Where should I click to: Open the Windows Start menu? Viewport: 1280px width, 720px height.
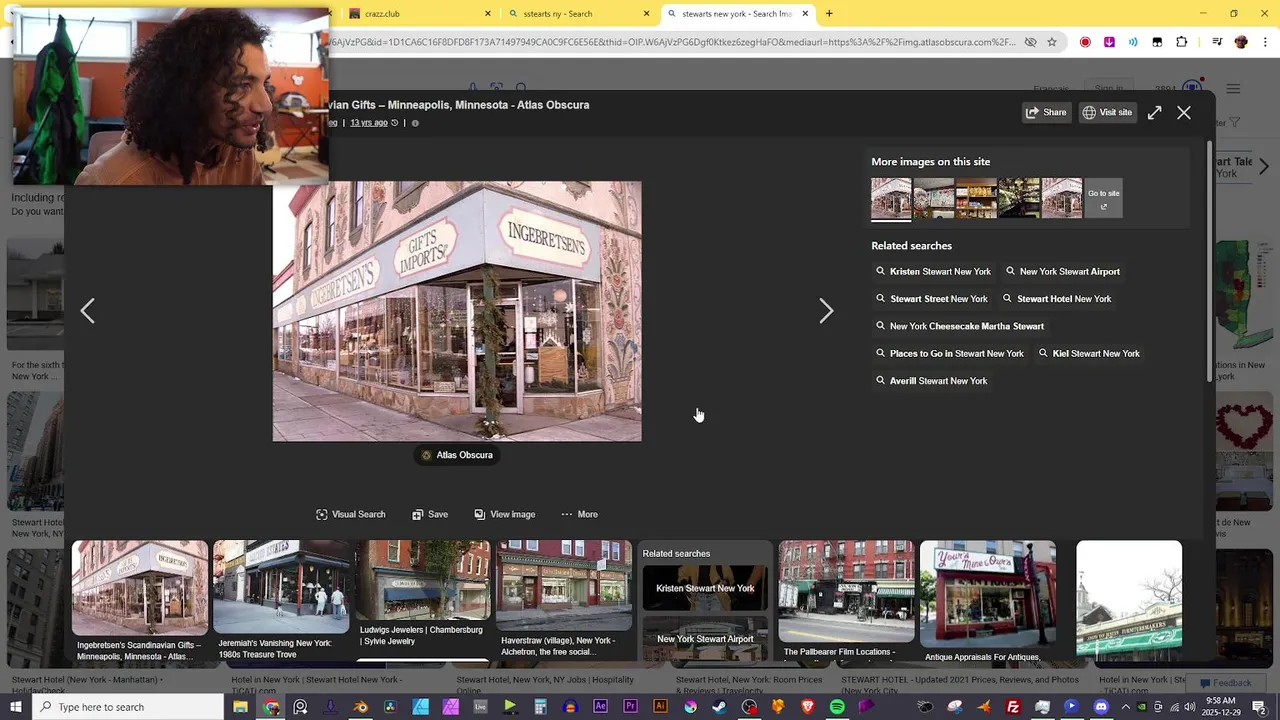pos(15,707)
